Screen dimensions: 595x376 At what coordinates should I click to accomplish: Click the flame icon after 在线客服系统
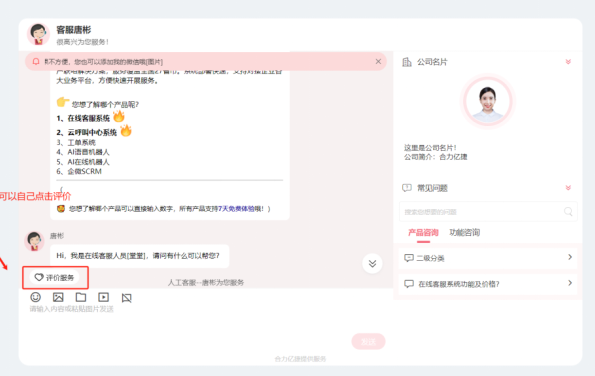click(x=119, y=116)
